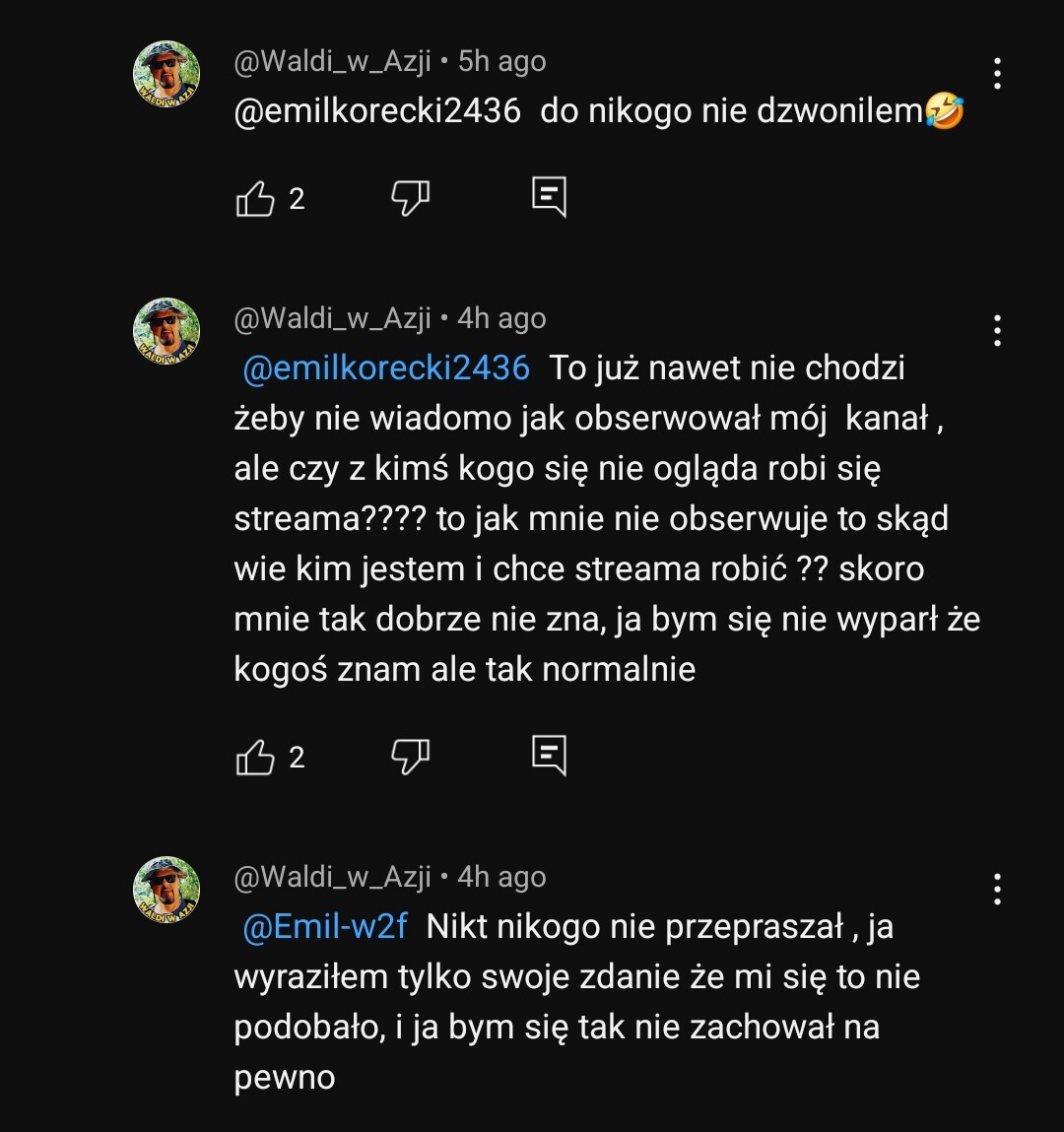
Task: Like the comment about "streama"
Action: tap(255, 758)
